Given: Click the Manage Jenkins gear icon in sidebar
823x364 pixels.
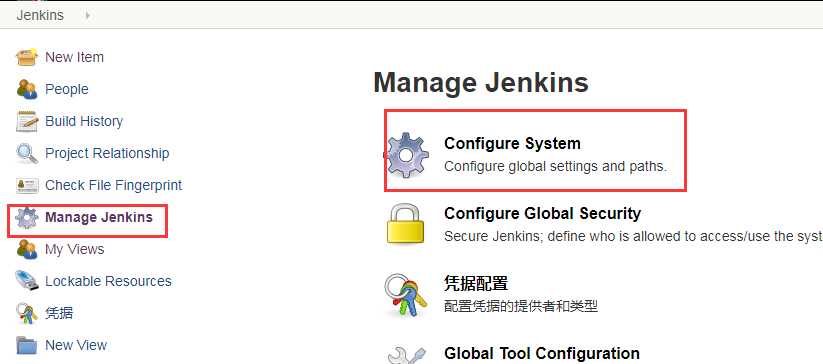Looking at the screenshot, I should 27,217.
